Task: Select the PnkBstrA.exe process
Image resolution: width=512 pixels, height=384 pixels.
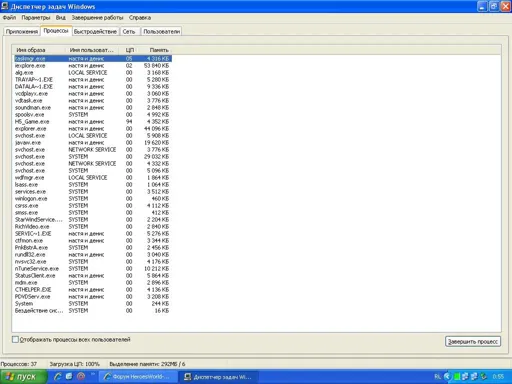Action: 93,248
